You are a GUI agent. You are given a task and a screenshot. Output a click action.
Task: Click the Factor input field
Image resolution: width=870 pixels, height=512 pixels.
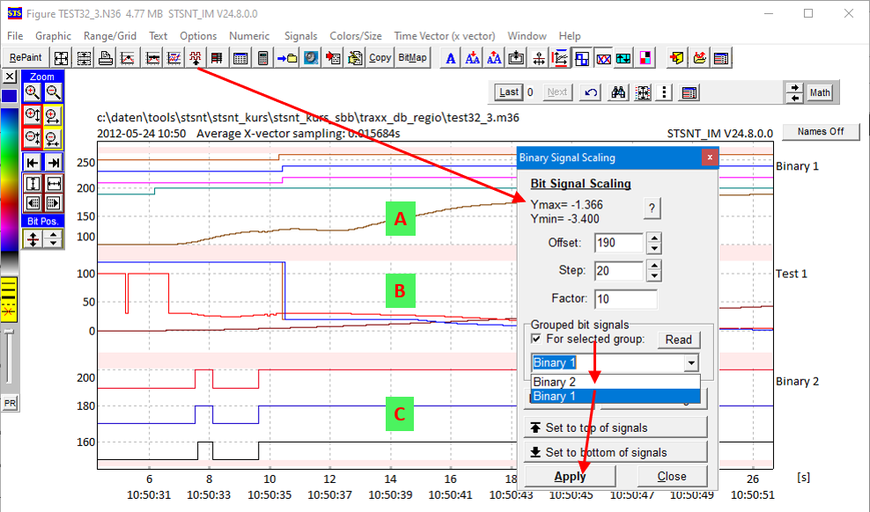tap(625, 299)
